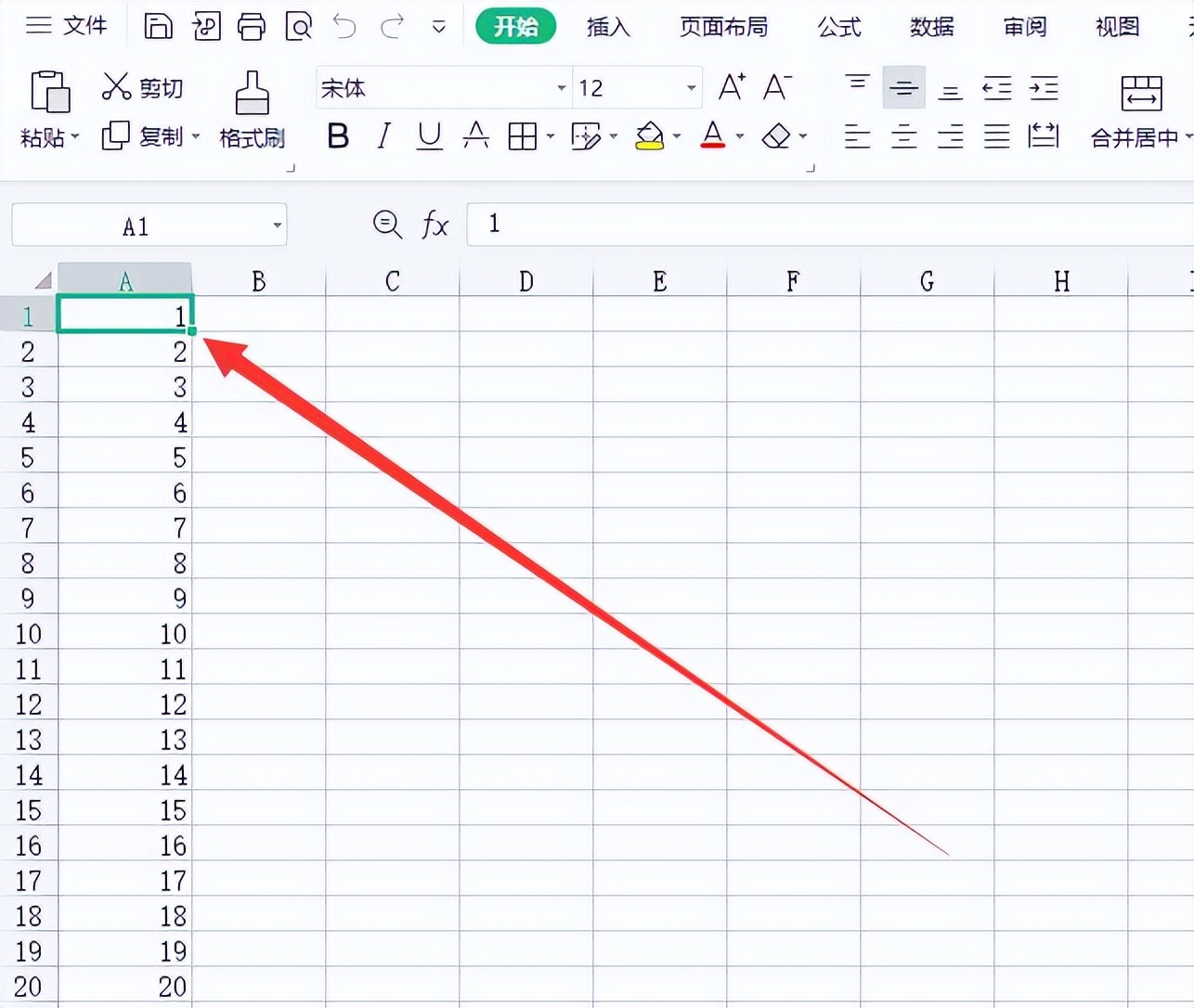The width and height of the screenshot is (1194, 1008).
Task: Click the distributed alignment icon
Action: coord(1044,136)
